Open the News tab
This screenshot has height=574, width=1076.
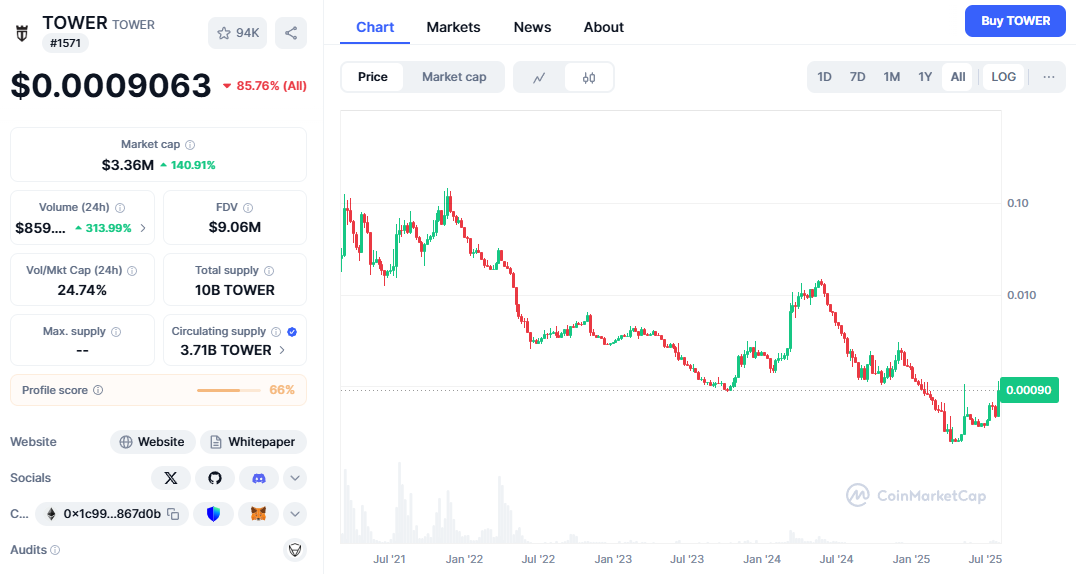[x=532, y=27]
